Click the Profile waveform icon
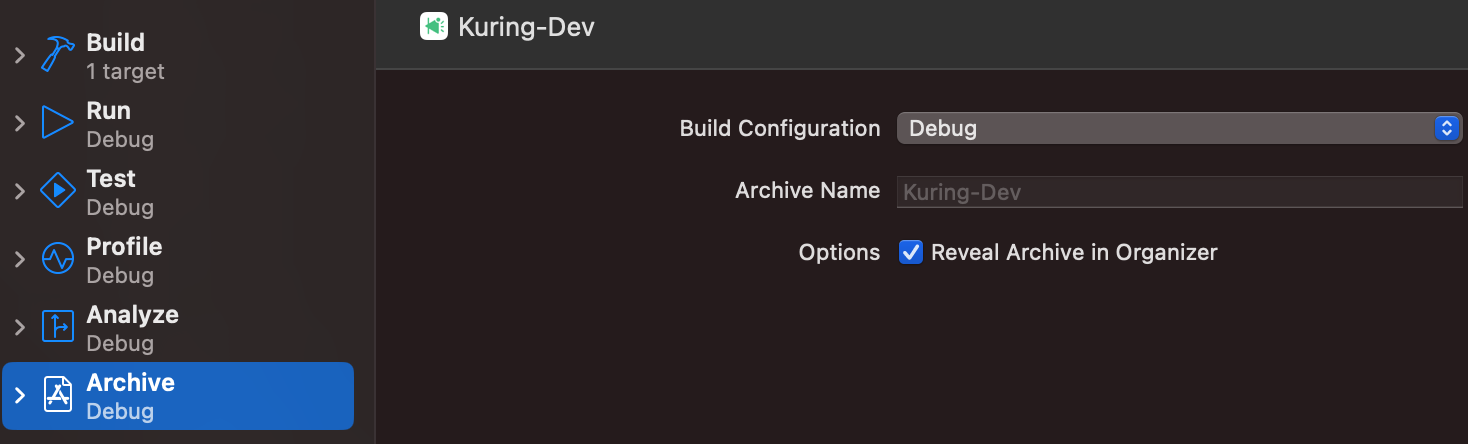The height and width of the screenshot is (444, 1468). (58, 259)
